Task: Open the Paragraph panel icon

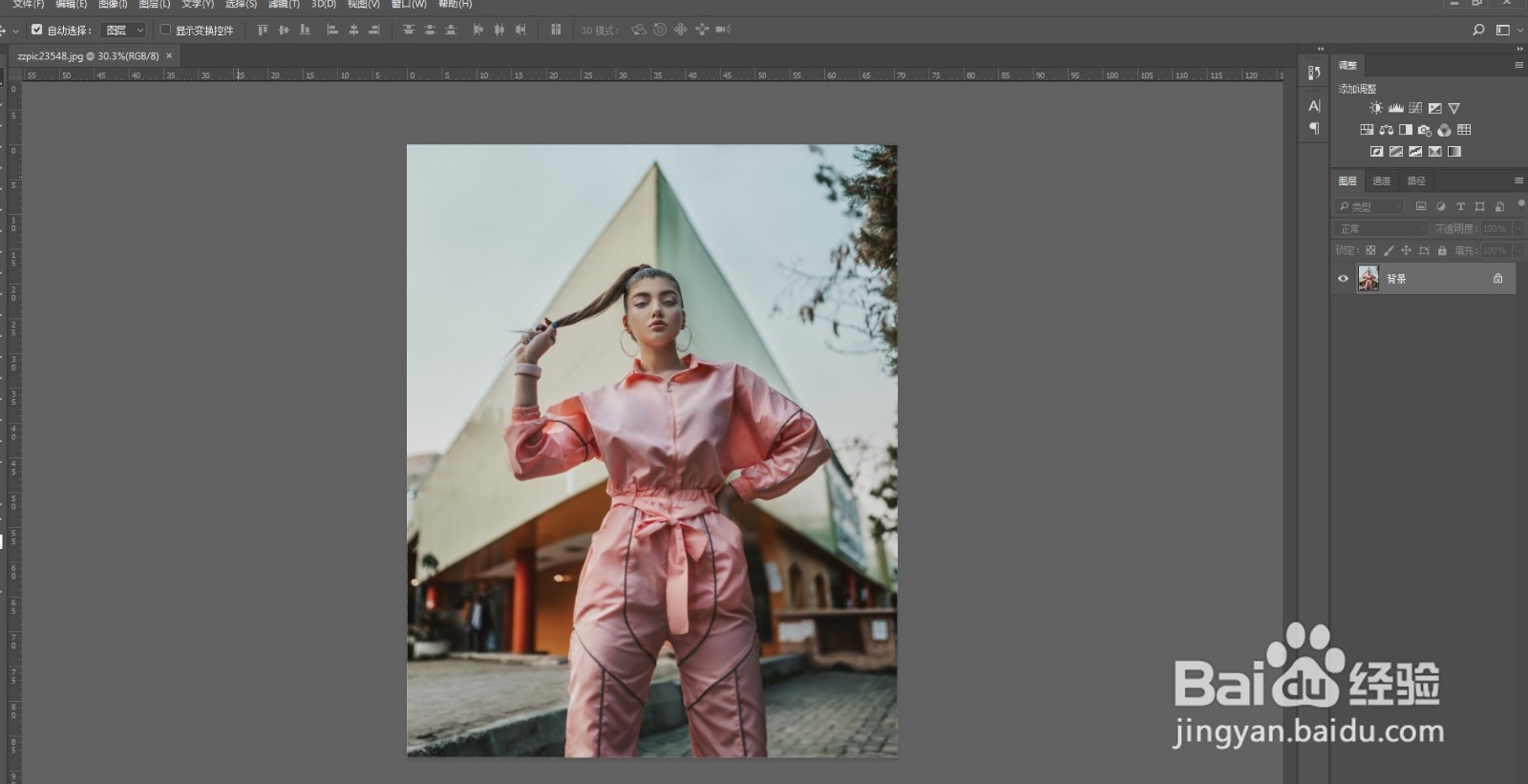Action: coord(1314,128)
